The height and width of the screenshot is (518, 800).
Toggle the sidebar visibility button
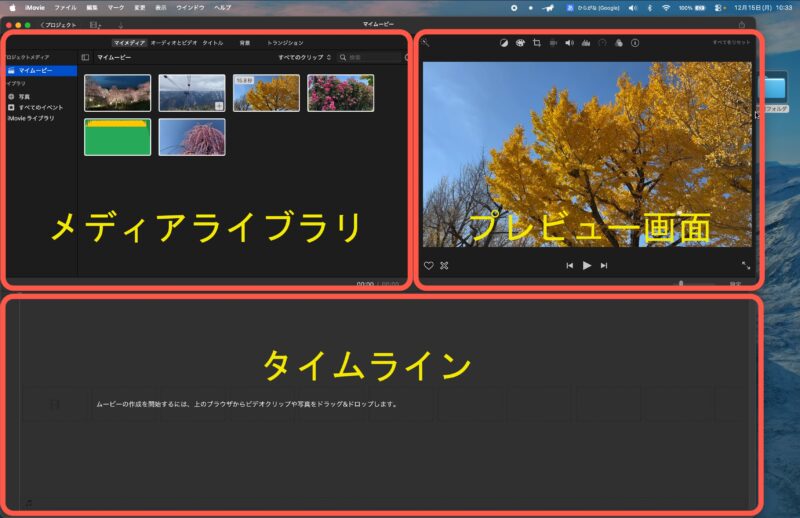85,58
